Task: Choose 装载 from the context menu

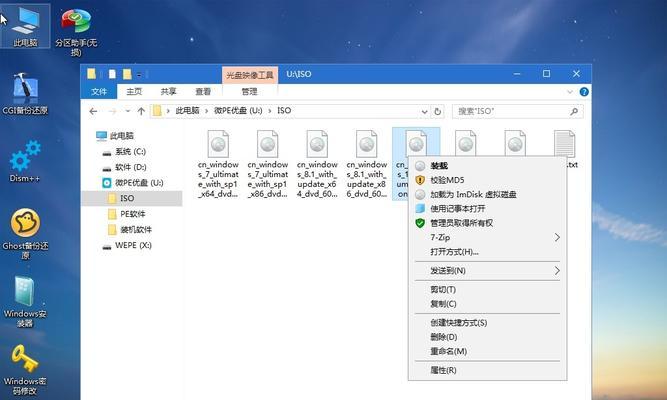Action: coord(439,165)
